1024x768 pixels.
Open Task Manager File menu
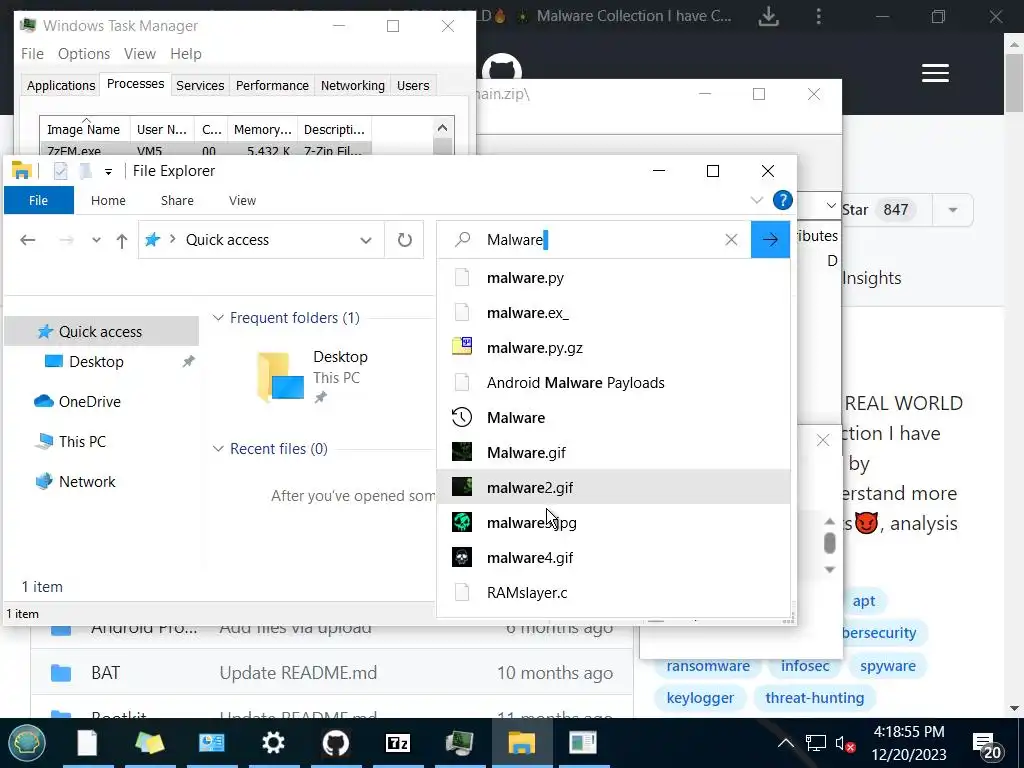click(x=32, y=54)
